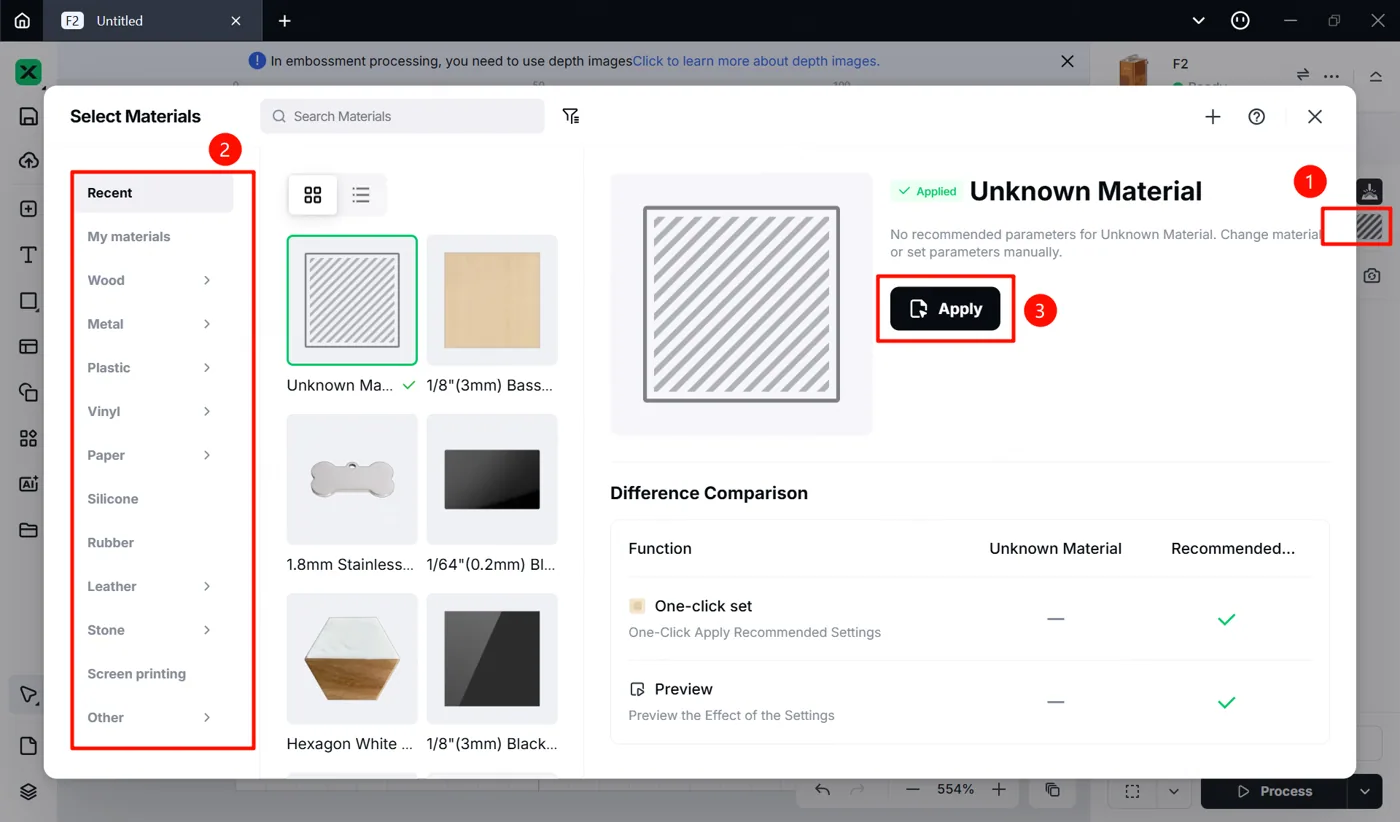Click the filter materials icon
The height and width of the screenshot is (822, 1400).
pos(571,116)
